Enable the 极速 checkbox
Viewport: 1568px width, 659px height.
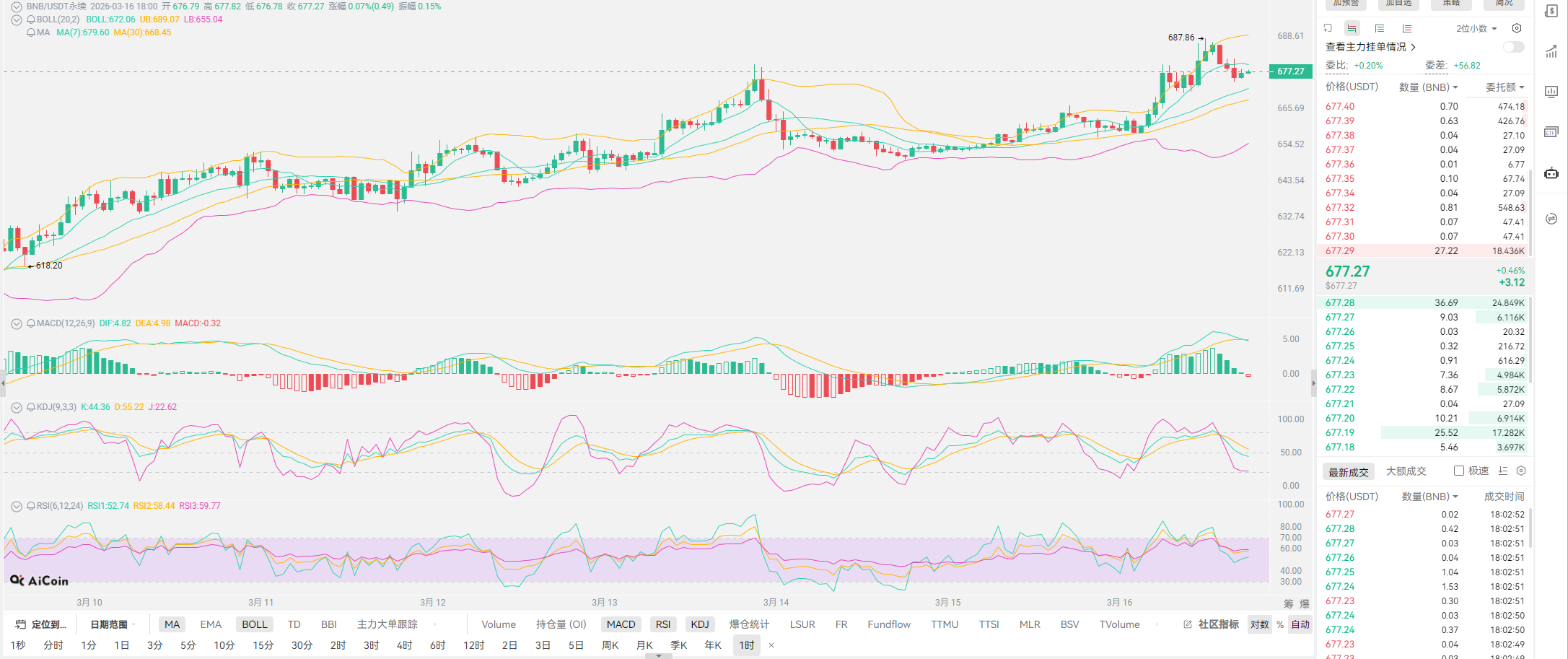[1458, 471]
